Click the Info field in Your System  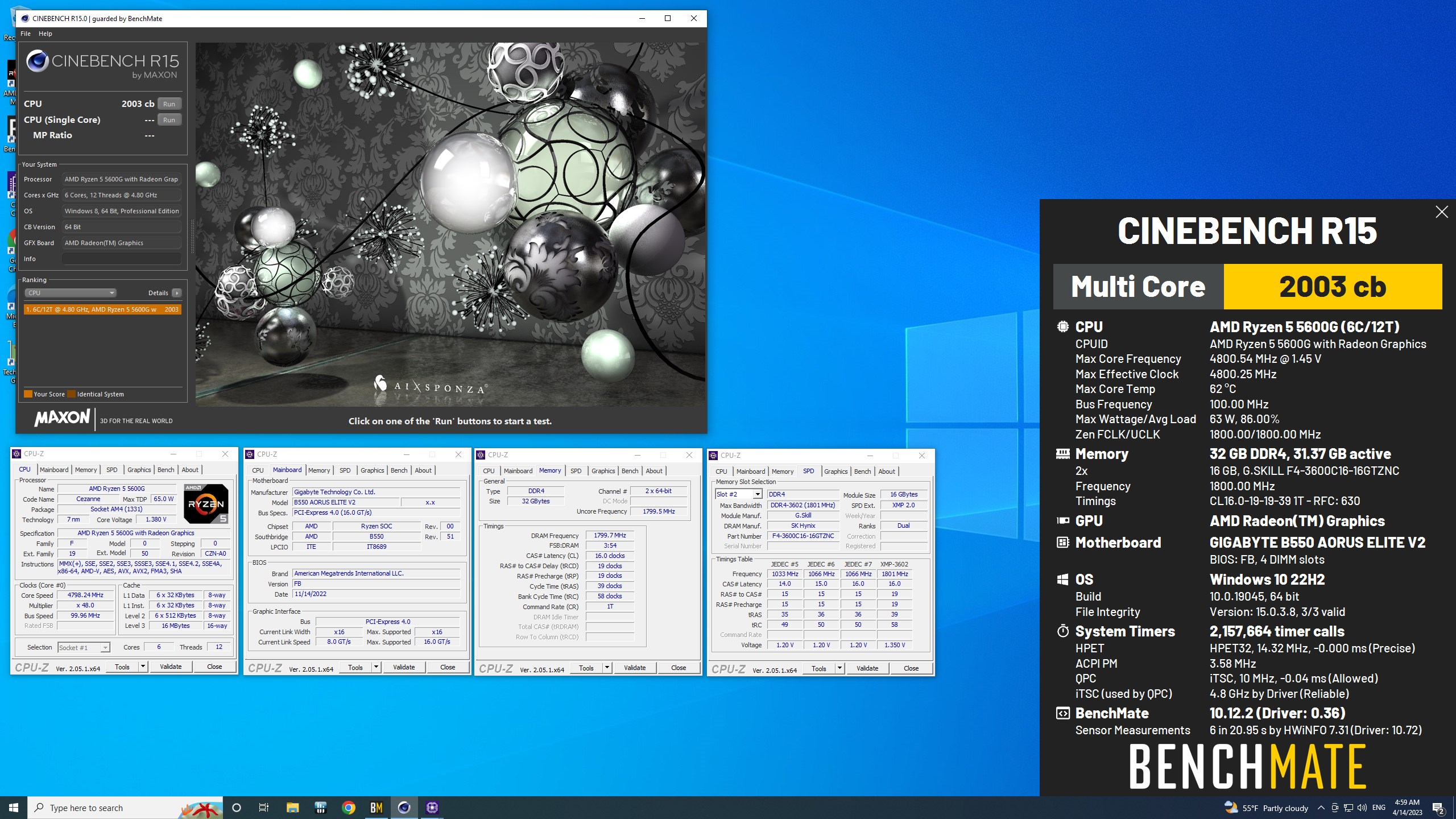[x=122, y=259]
